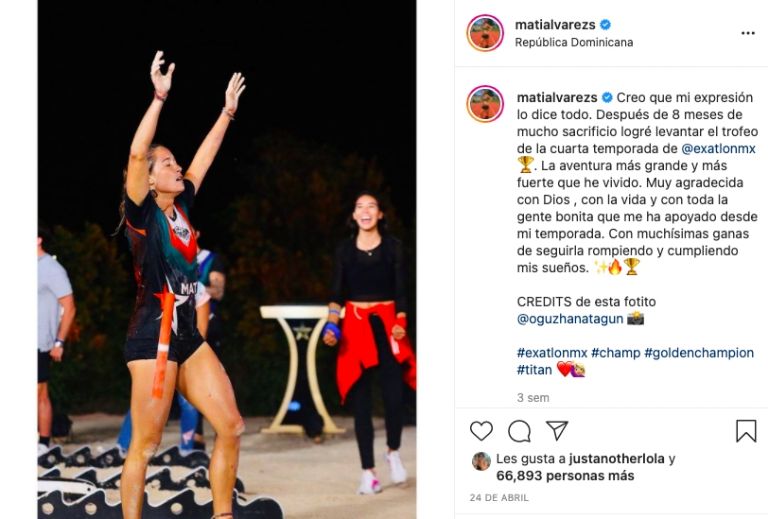768x519 pixels.
Task: Share post via paper plane icon
Action: (x=557, y=431)
